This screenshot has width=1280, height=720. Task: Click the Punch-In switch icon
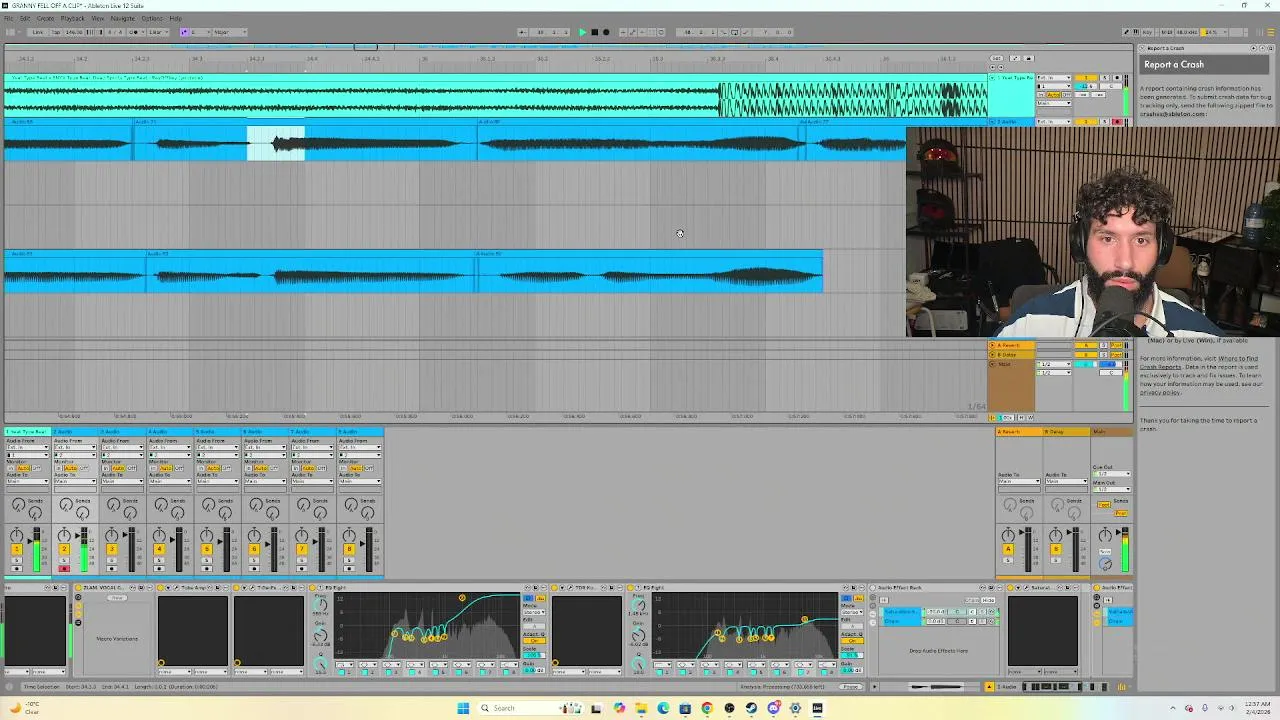pos(724,32)
